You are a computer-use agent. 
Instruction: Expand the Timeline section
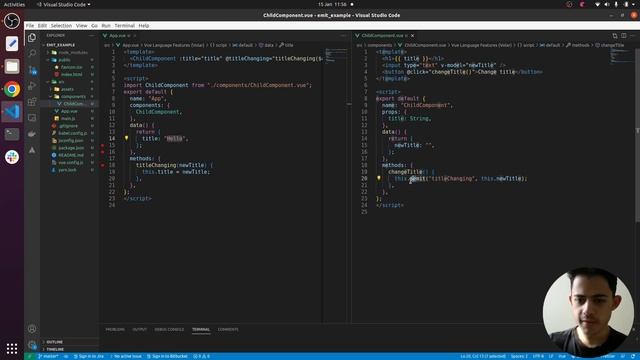coord(69,349)
